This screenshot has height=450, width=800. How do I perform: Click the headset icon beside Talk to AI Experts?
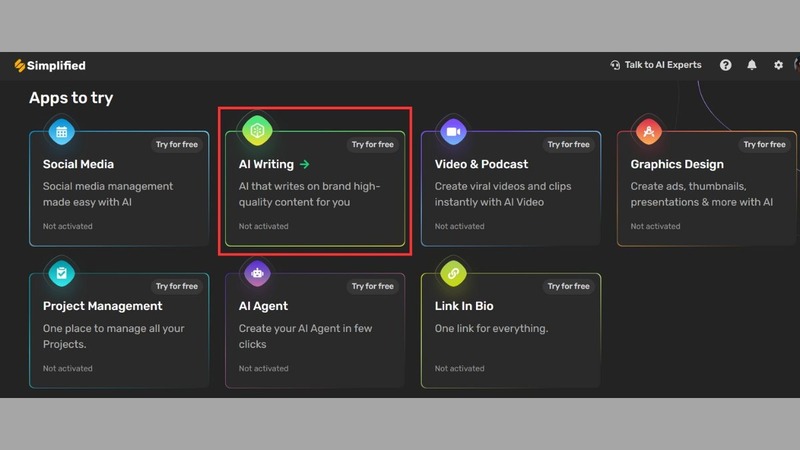pyautogui.click(x=615, y=65)
